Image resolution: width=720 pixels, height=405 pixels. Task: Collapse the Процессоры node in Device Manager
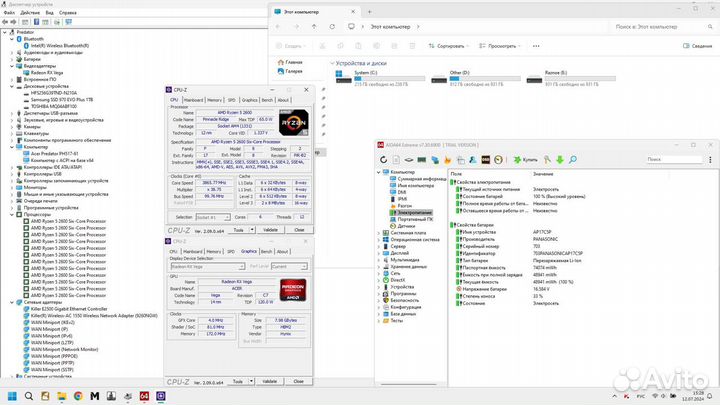pos(12,214)
